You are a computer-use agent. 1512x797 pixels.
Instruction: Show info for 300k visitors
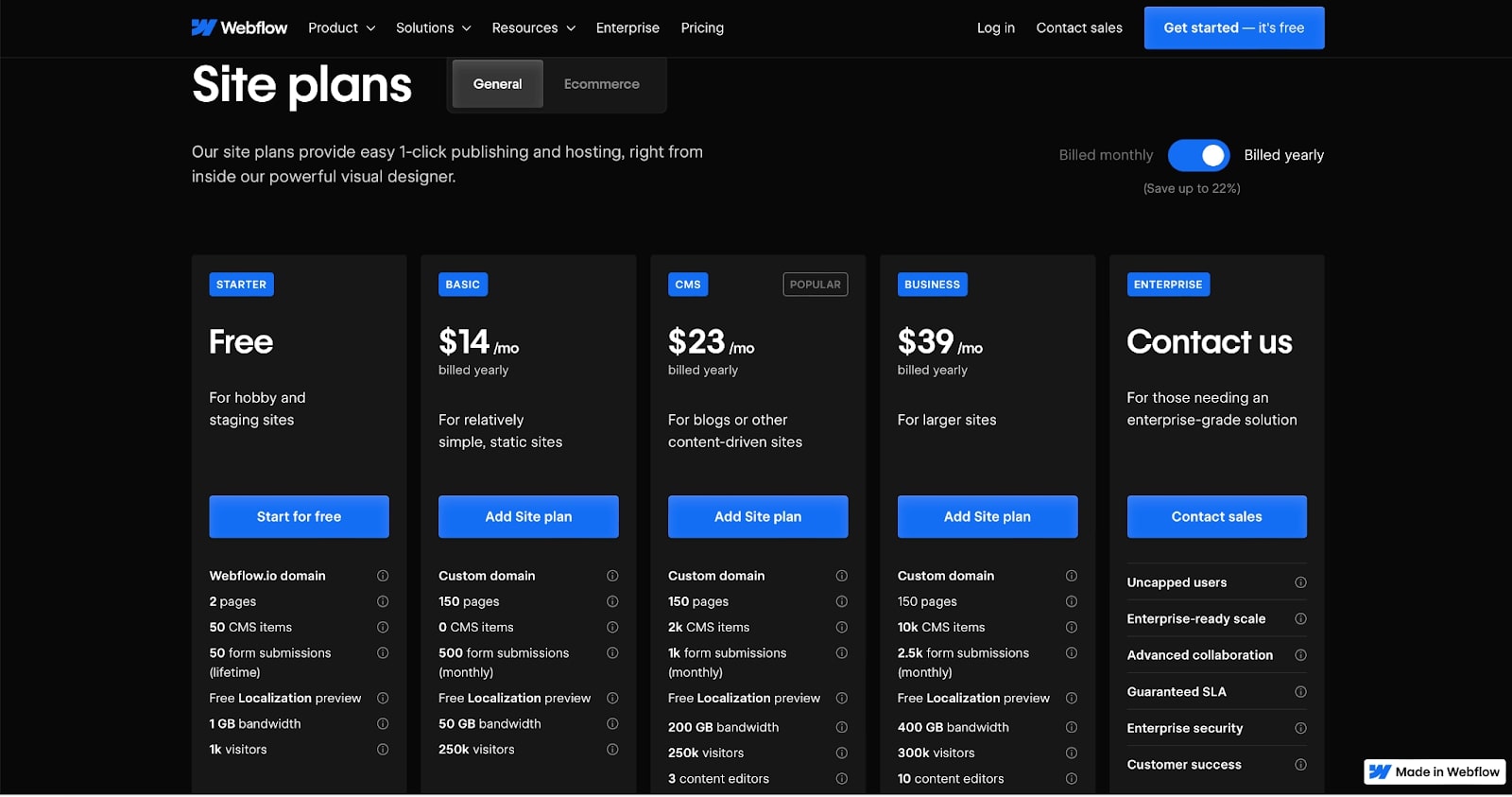point(1072,753)
